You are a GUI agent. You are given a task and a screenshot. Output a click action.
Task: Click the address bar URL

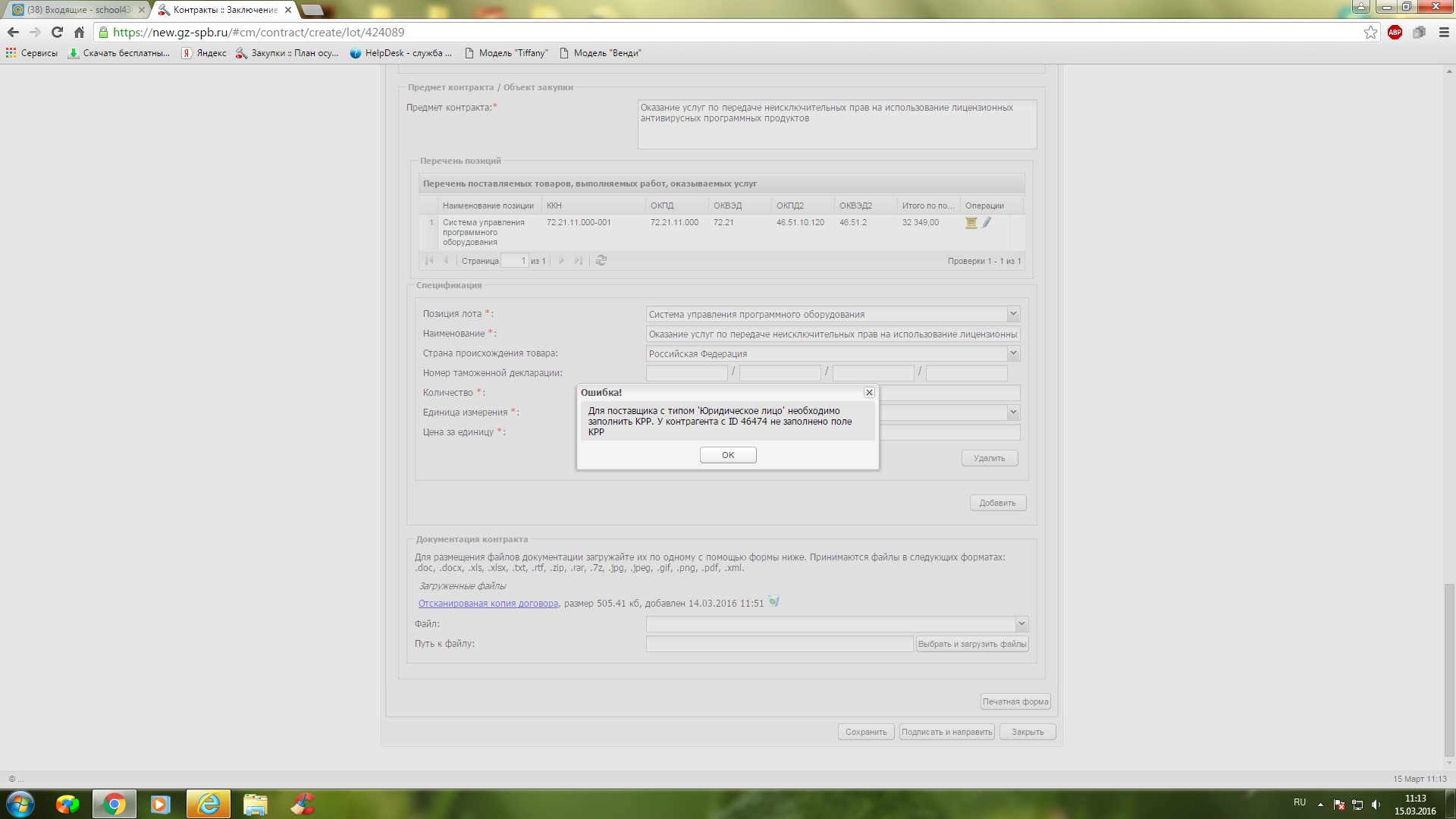coord(259,33)
